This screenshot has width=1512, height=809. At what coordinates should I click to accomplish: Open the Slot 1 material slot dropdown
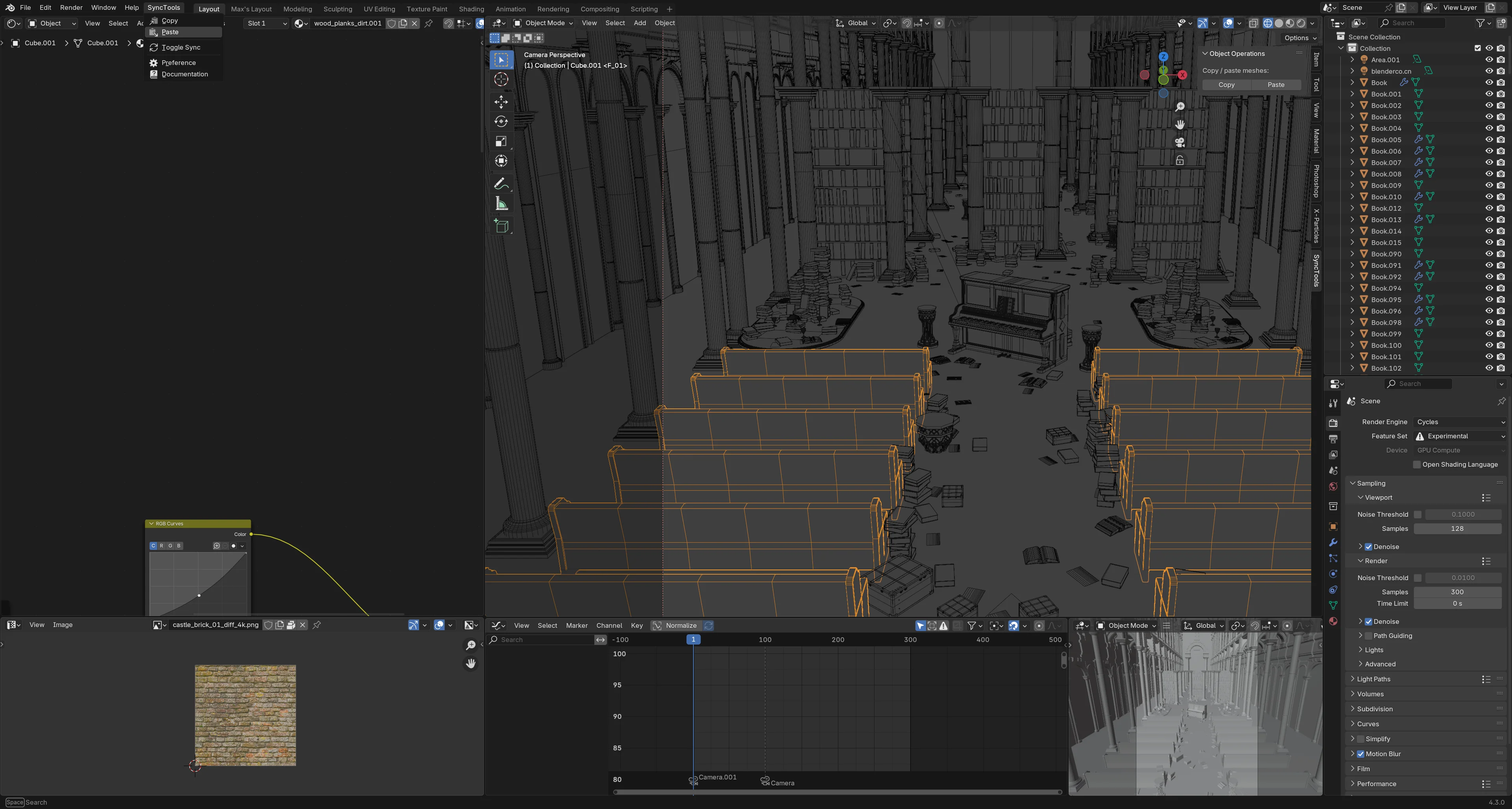[267, 24]
